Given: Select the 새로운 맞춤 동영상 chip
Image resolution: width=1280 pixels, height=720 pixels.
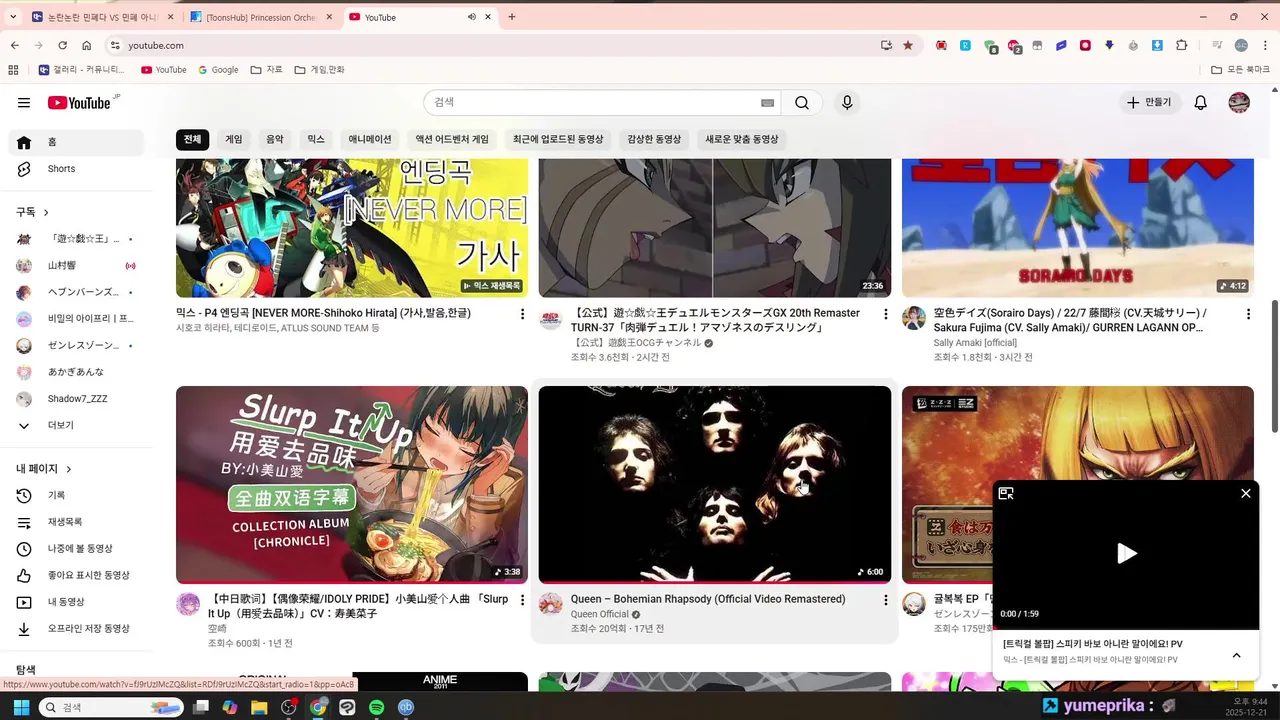Looking at the screenshot, I should click(741, 139).
